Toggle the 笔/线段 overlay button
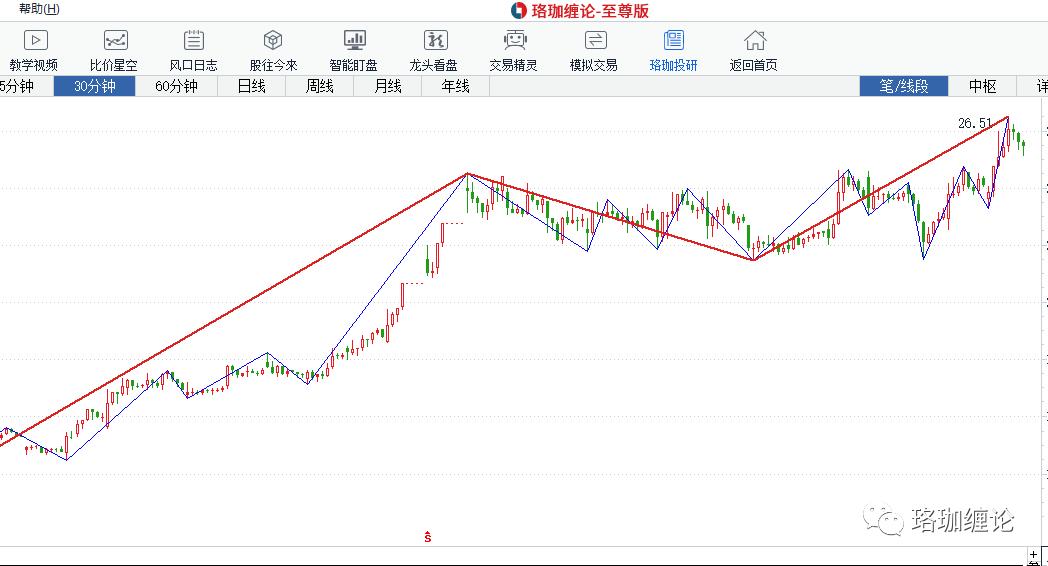Viewport: 1048px width, 566px height. pyautogui.click(x=904, y=86)
